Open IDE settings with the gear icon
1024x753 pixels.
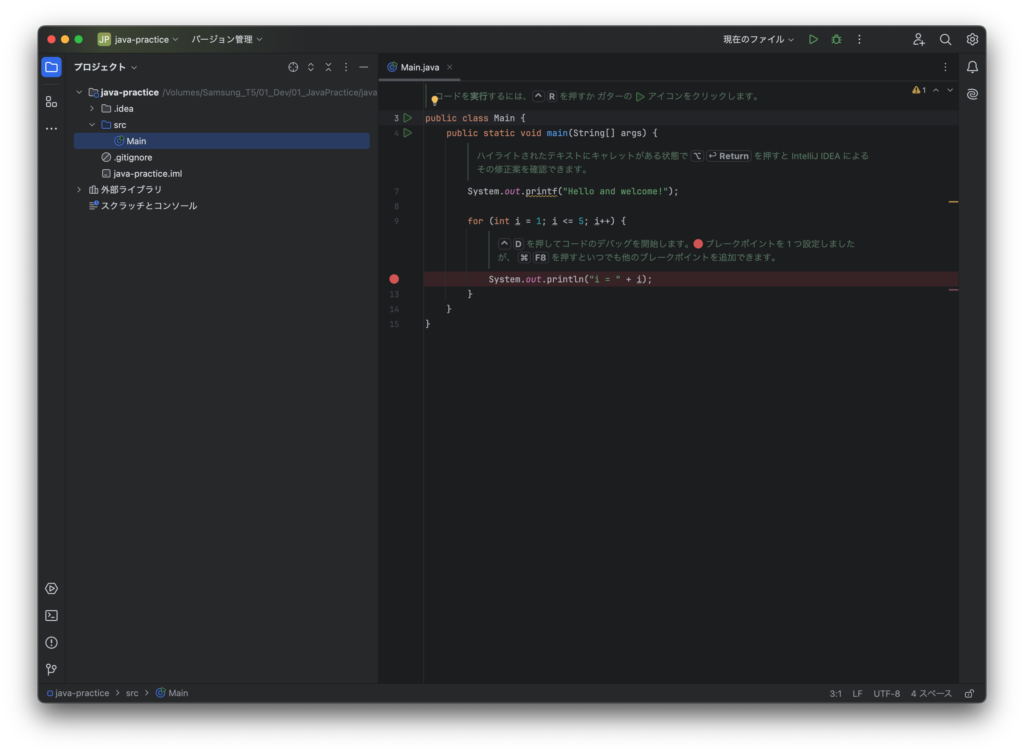tap(971, 39)
